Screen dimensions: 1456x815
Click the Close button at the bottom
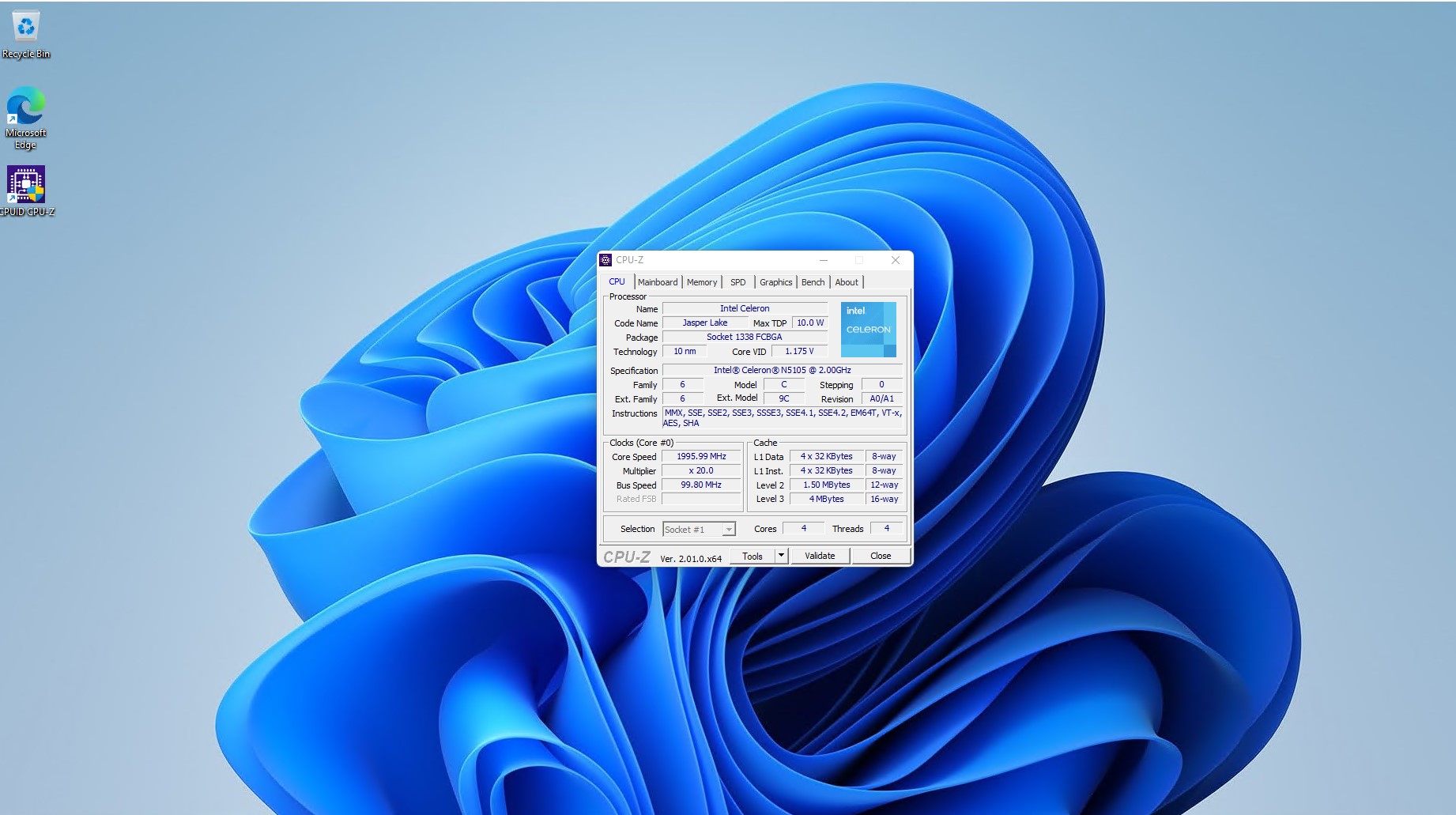[881, 556]
